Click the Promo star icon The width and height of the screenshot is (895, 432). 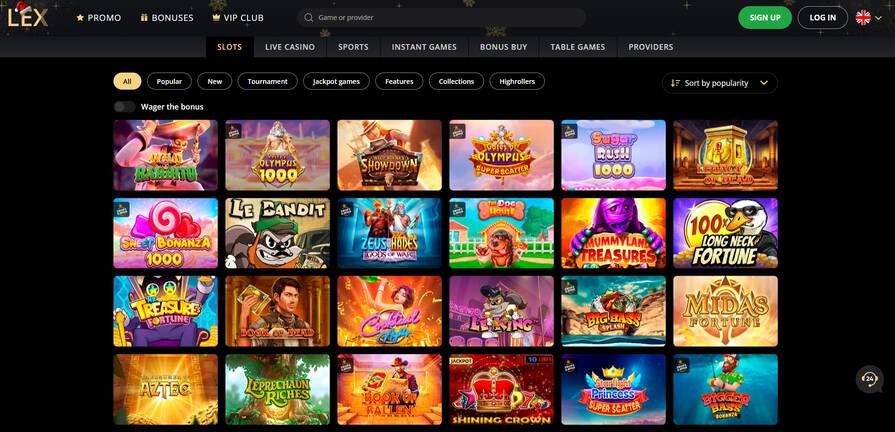80,18
